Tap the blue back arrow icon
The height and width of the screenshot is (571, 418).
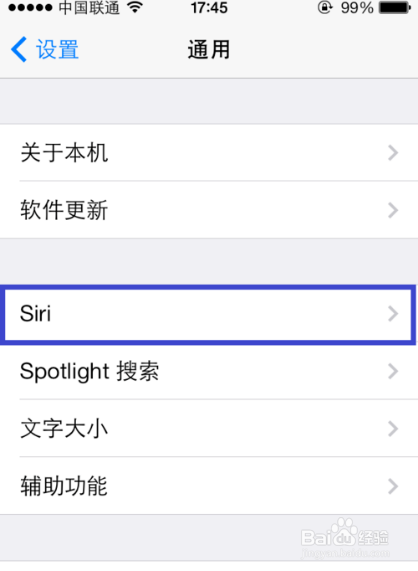(x=19, y=50)
